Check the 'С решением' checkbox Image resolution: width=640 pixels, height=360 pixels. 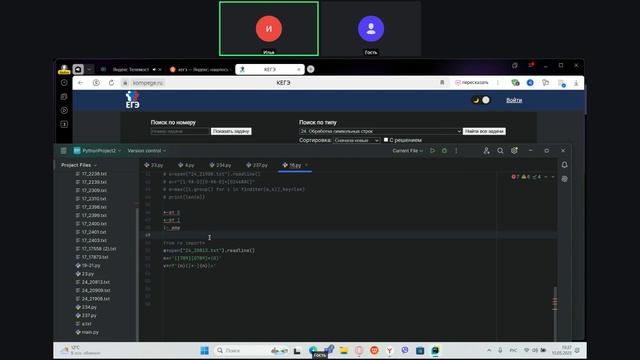click(386, 140)
